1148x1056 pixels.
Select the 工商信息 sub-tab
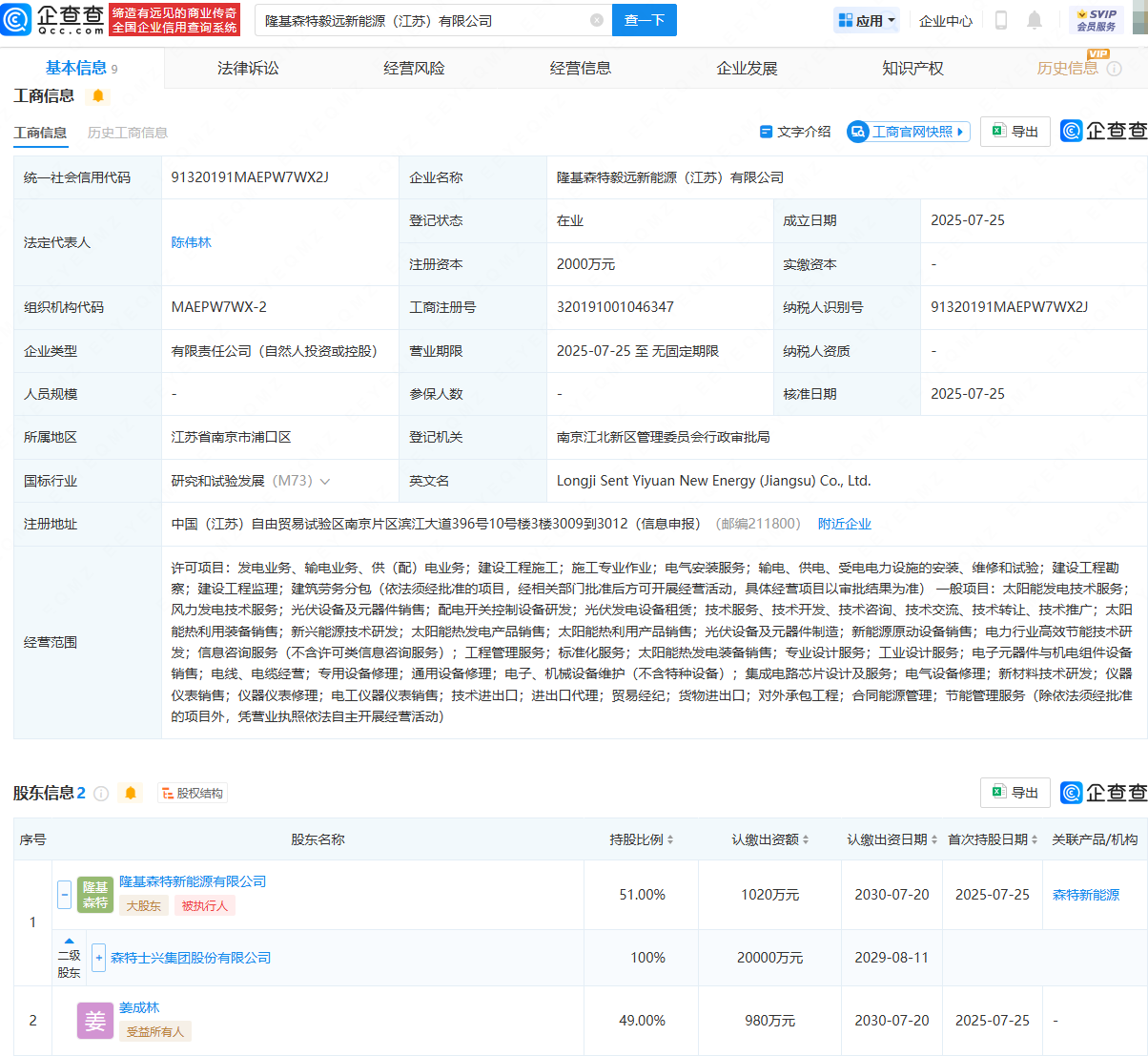[40, 133]
